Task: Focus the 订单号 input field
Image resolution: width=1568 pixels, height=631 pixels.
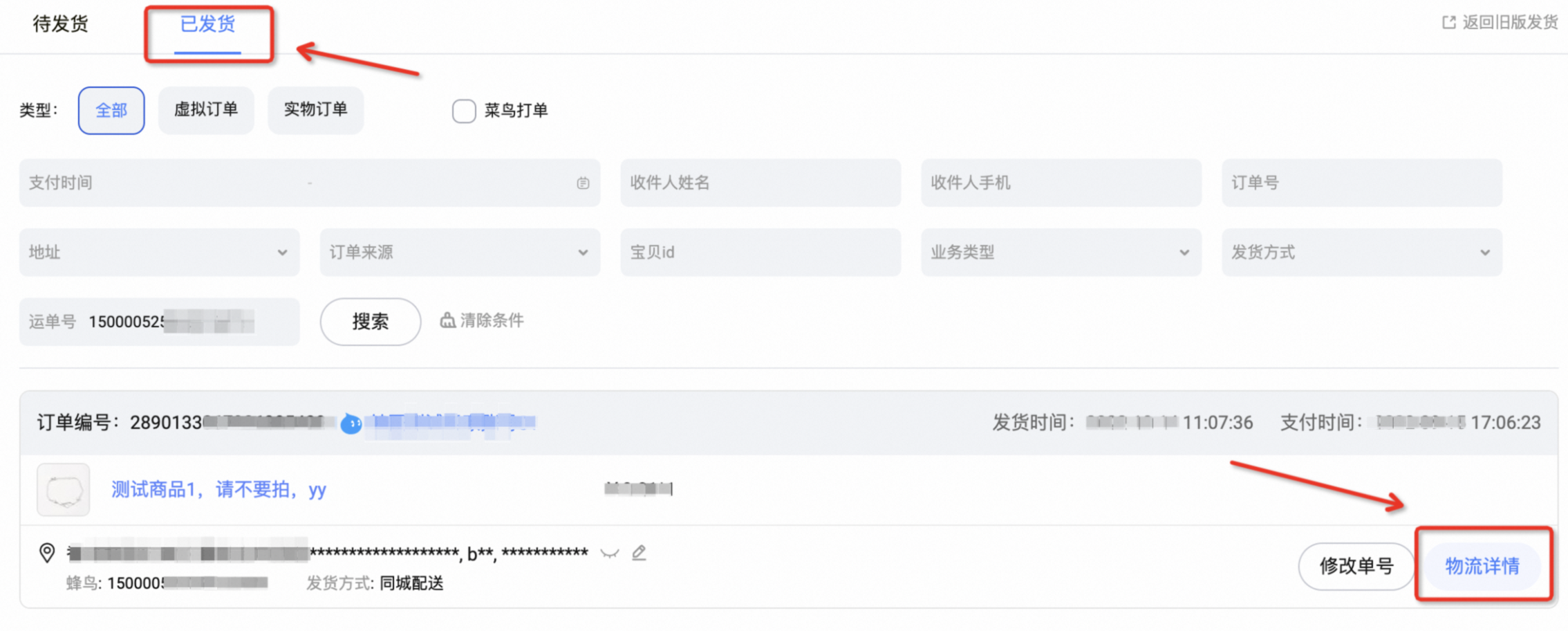Action: (1362, 183)
